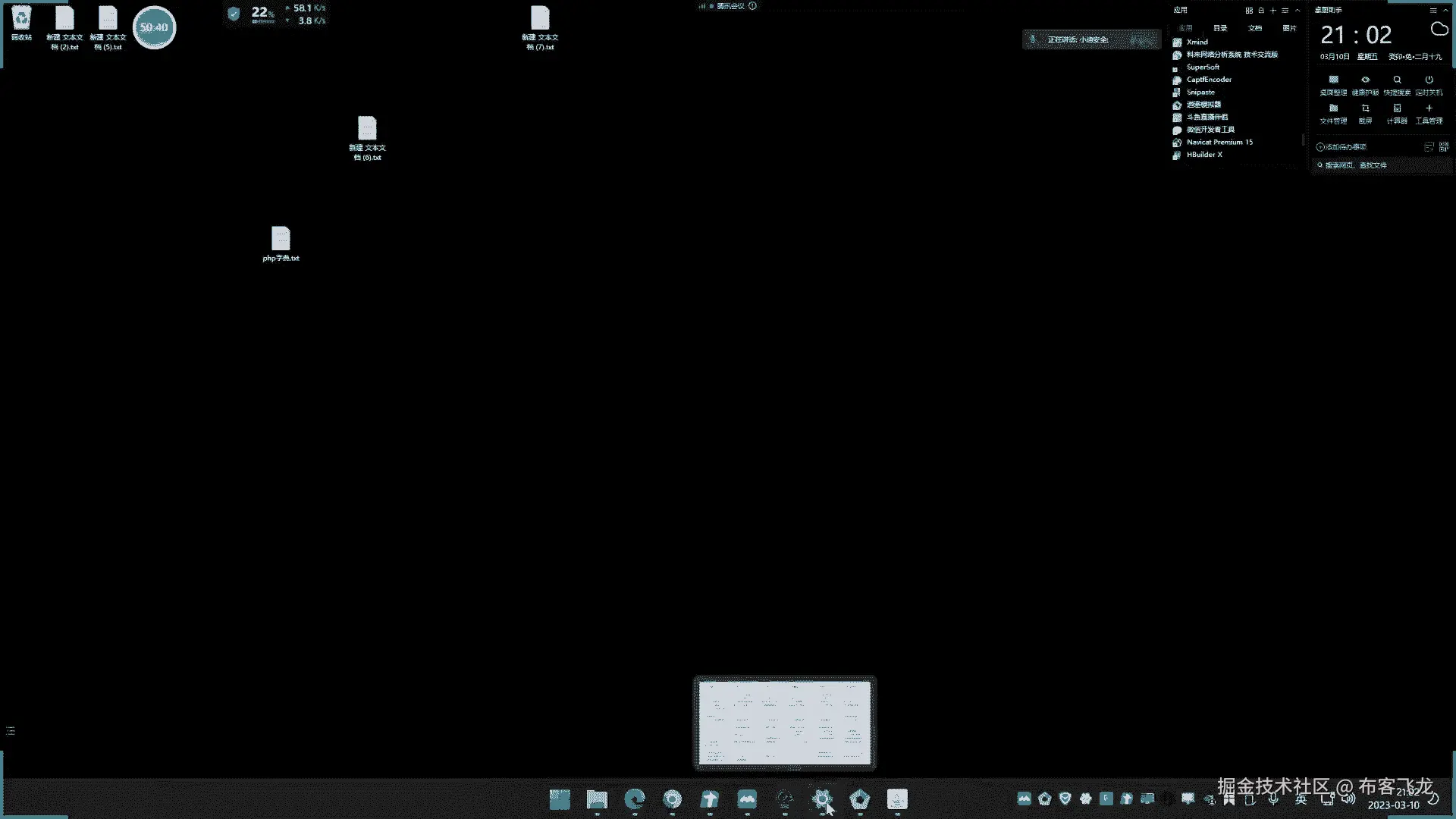Screen dimensions: 1456x819
Task: Switch to the 图片 tab
Action: pyautogui.click(x=1289, y=28)
